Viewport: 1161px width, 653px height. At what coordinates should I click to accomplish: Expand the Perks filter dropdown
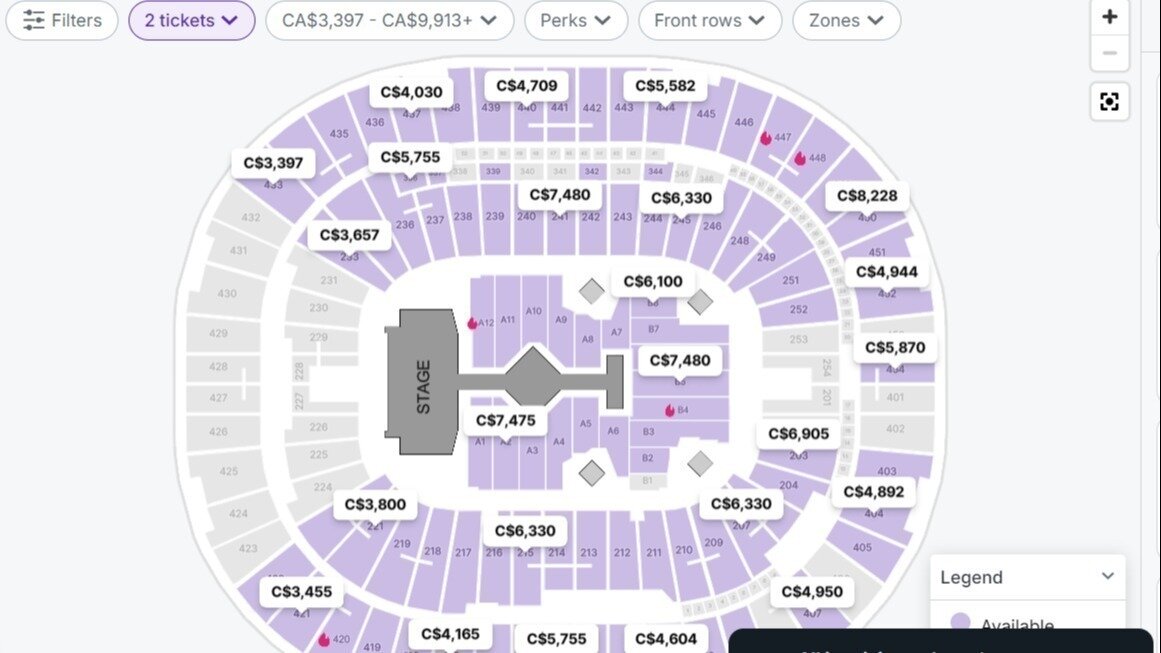point(575,20)
